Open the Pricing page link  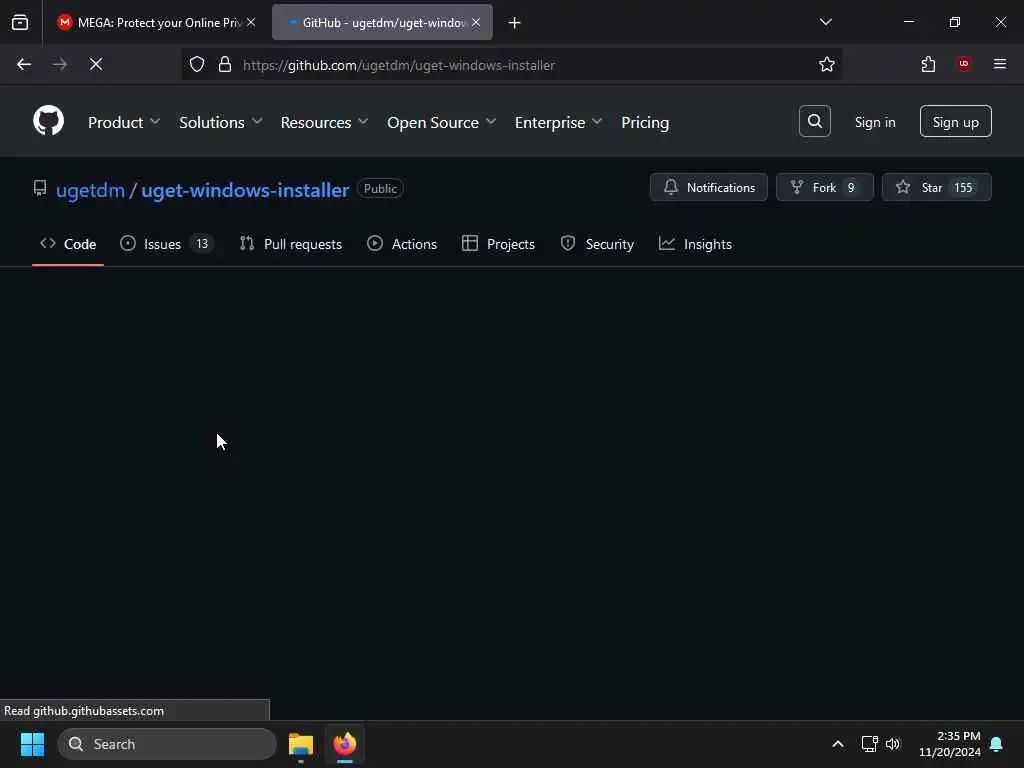[645, 122]
